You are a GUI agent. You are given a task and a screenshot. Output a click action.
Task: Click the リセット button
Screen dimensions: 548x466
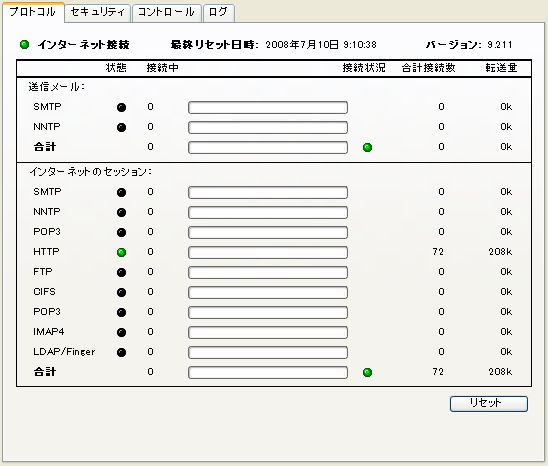(489, 403)
